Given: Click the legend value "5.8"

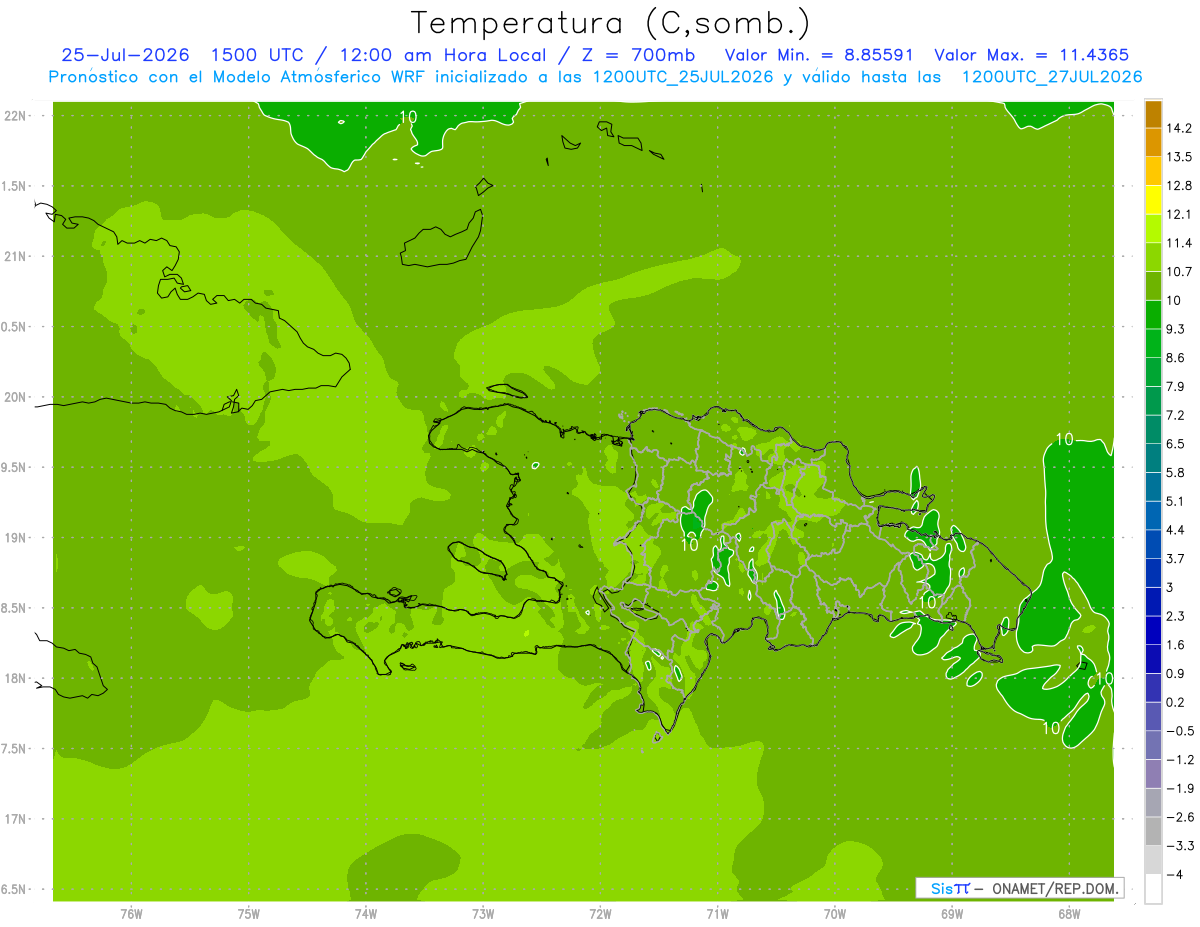Looking at the screenshot, I should click(x=1176, y=472).
